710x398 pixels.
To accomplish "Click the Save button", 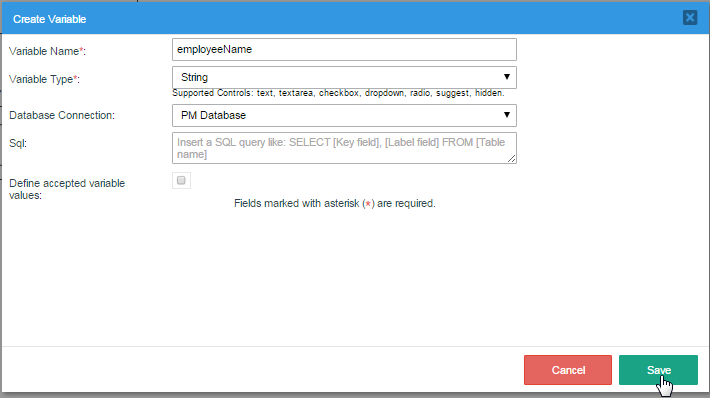I will tap(658, 370).
